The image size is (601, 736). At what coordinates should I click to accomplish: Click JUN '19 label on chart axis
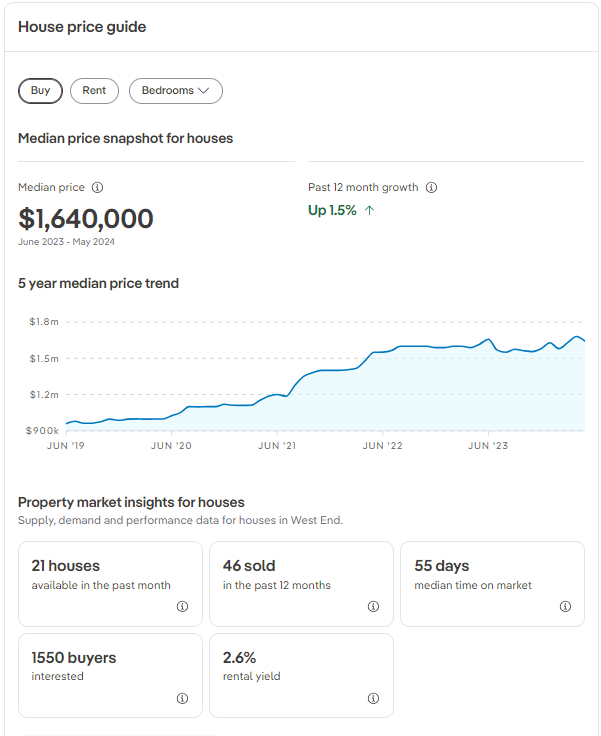pyautogui.click(x=67, y=446)
